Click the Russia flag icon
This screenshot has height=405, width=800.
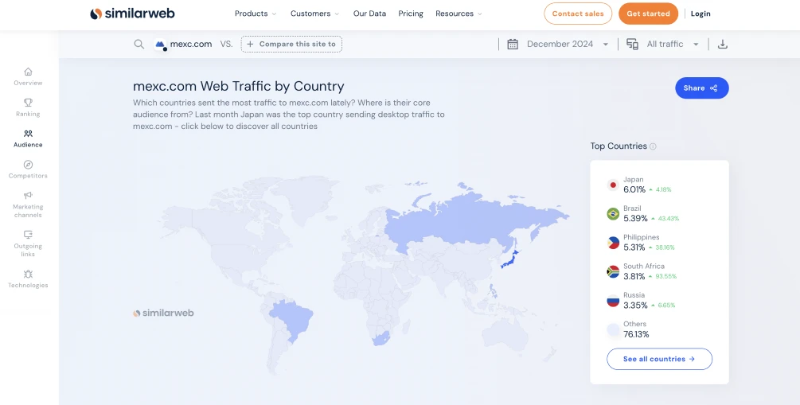[x=613, y=301]
